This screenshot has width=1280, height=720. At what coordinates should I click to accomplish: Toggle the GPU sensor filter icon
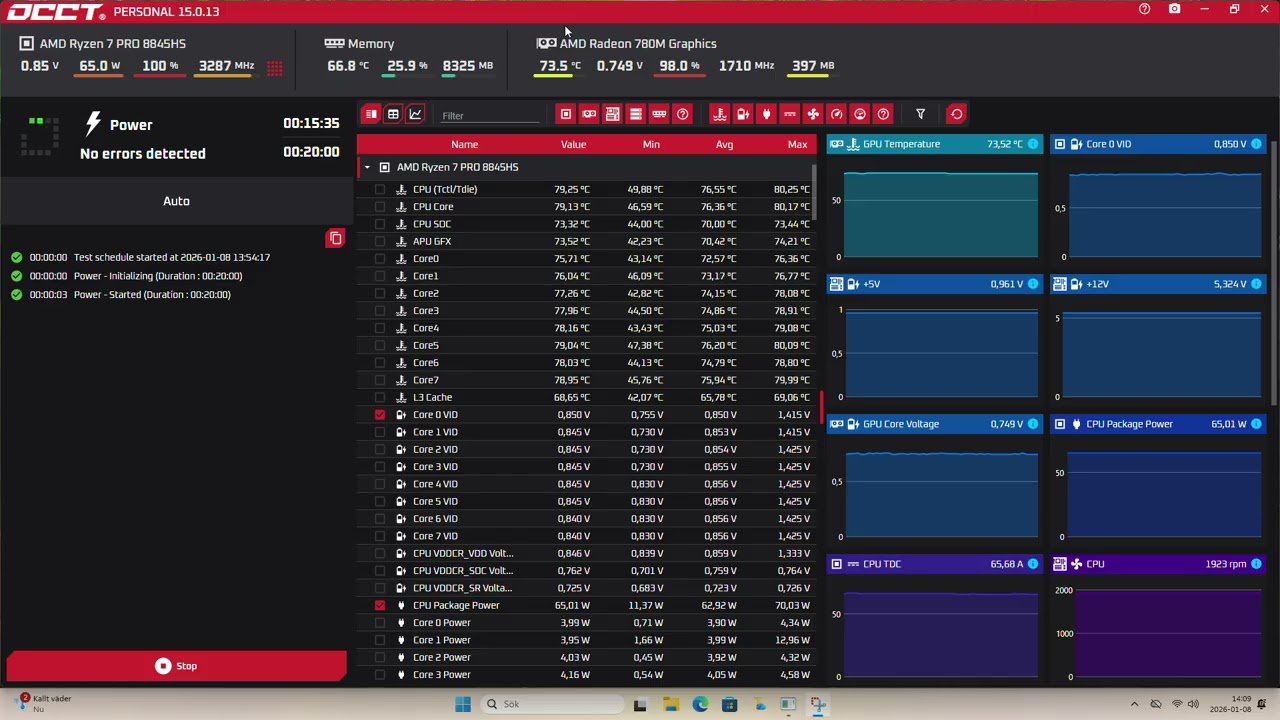(589, 114)
